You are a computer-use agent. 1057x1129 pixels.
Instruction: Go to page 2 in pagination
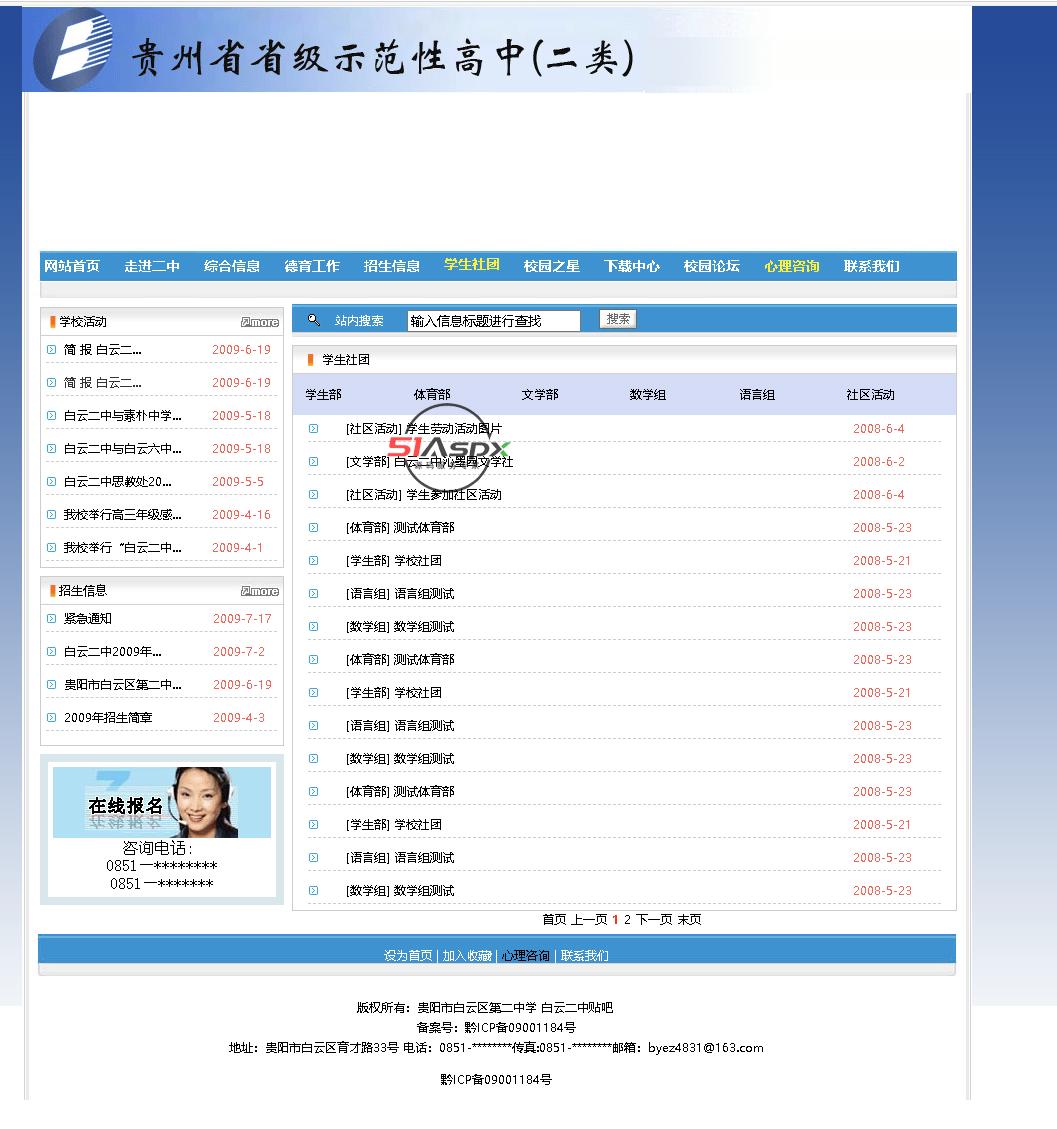(627, 919)
